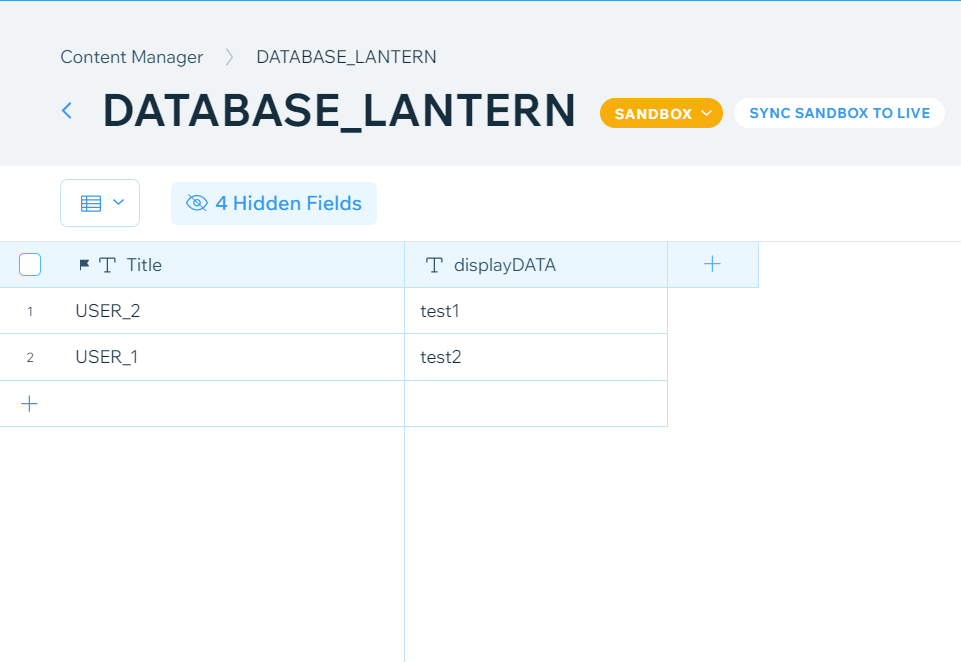Viewport: 961px width, 662px height.
Task: Check the row for USER_1
Action: tap(30, 357)
